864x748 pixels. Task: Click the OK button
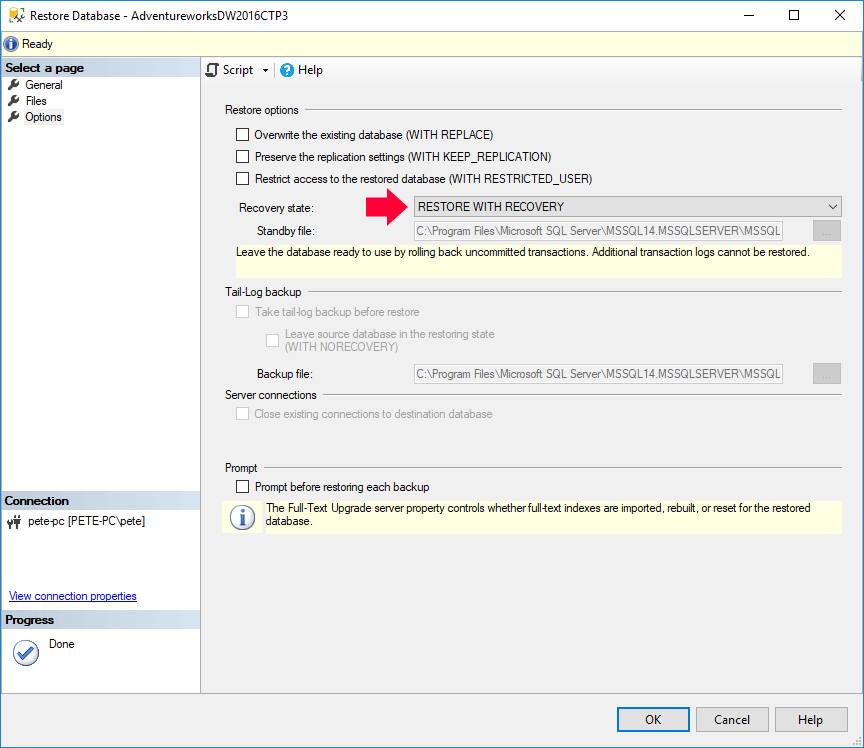pos(653,719)
